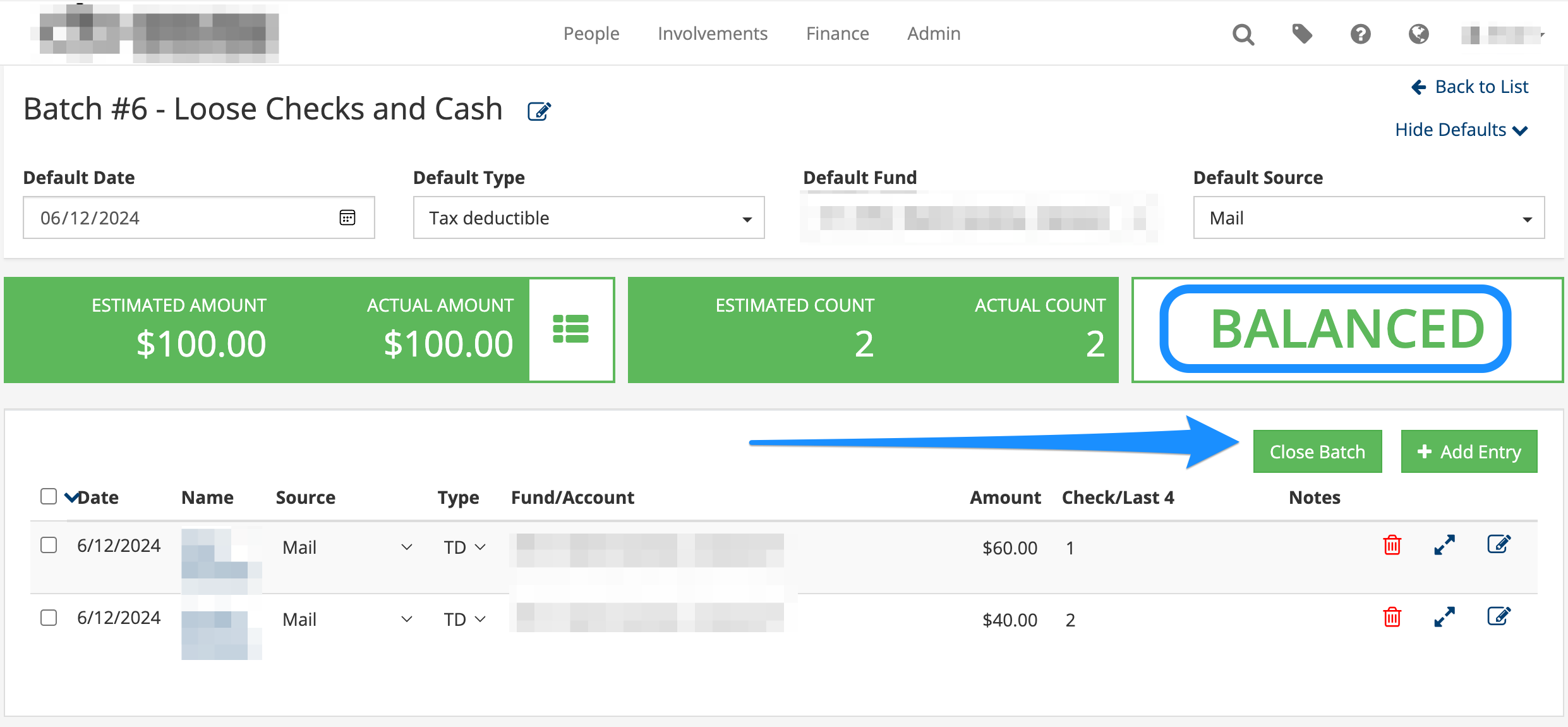The image size is (1568, 727).
Task: Sort by the Date column chevron
Action: [71, 498]
